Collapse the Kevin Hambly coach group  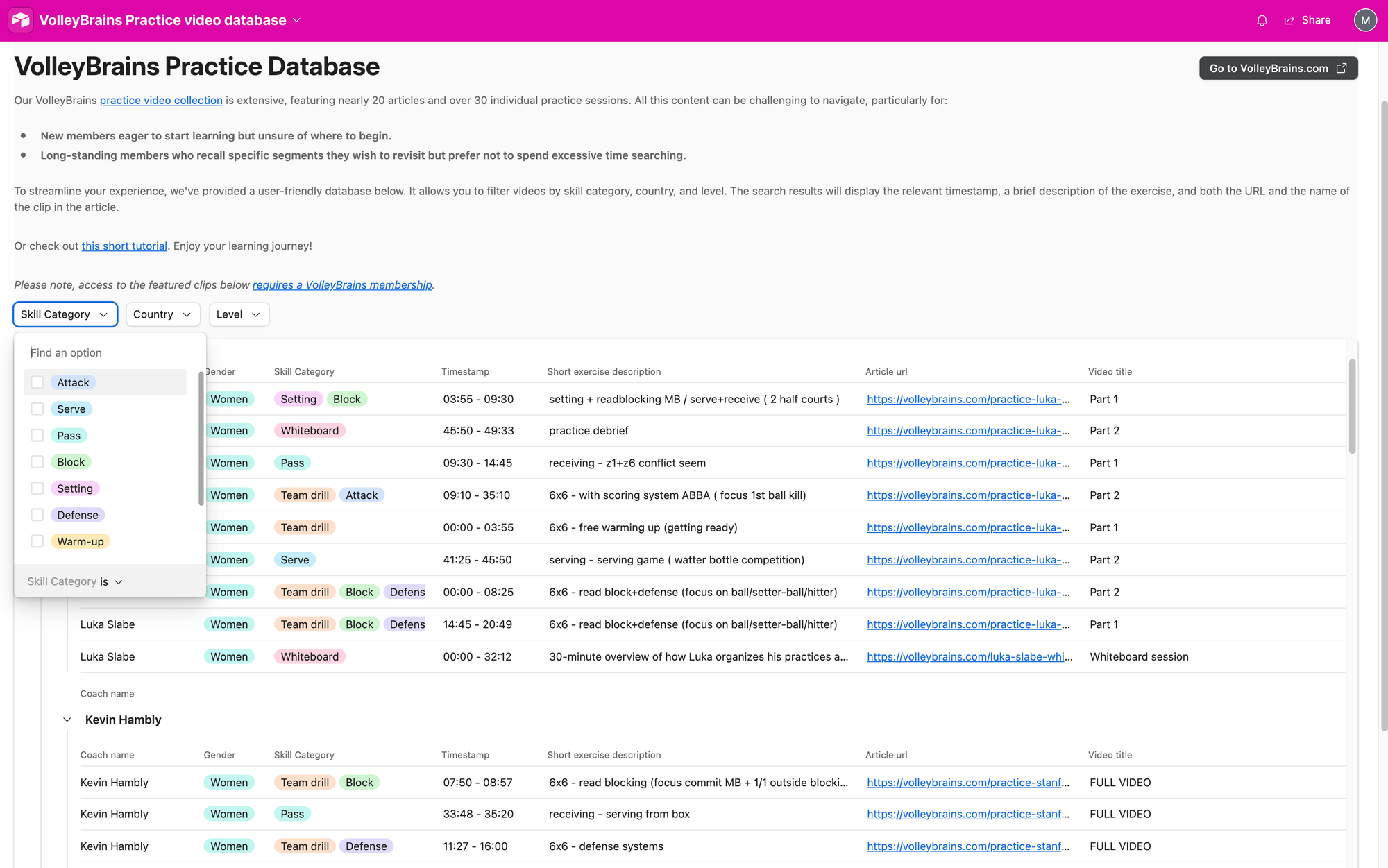tap(67, 720)
